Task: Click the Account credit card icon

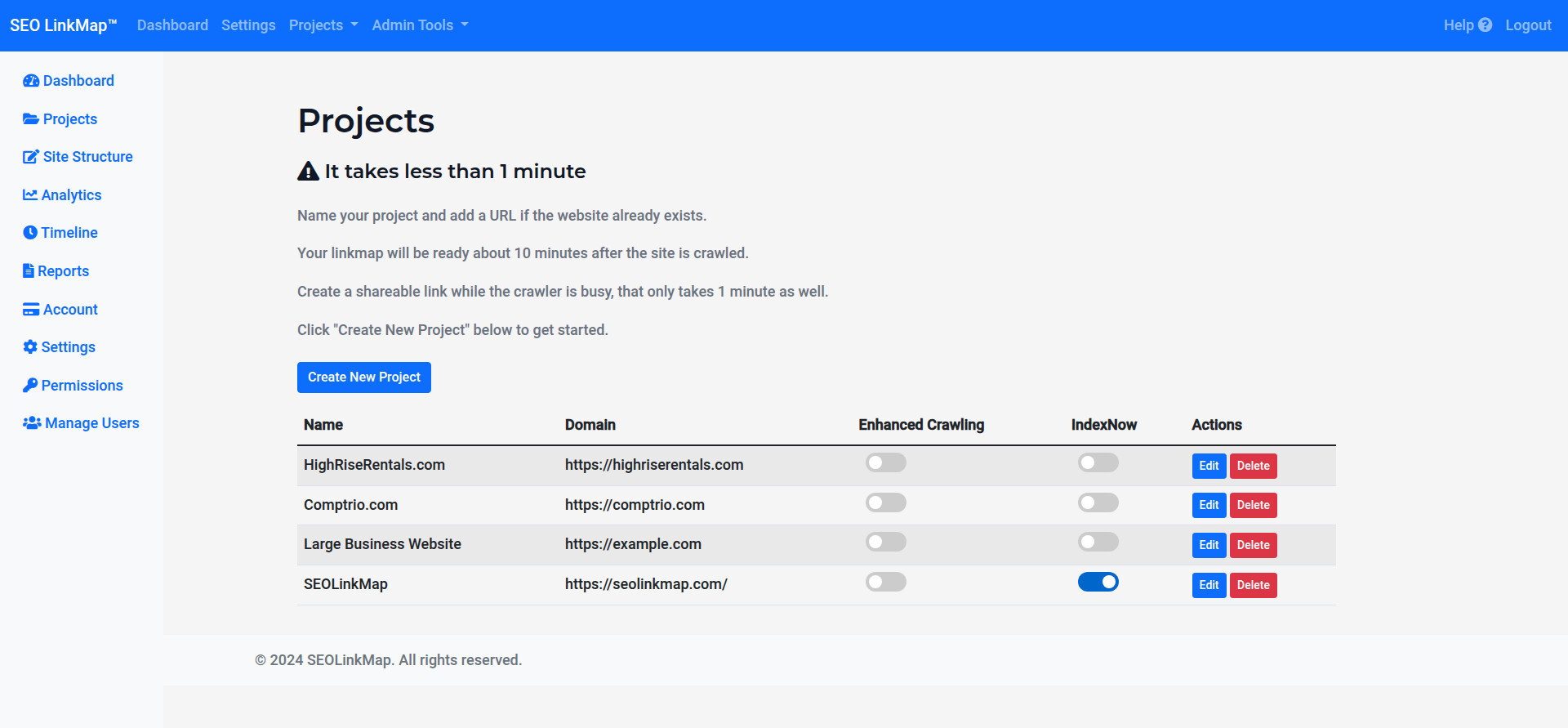Action: coord(31,310)
